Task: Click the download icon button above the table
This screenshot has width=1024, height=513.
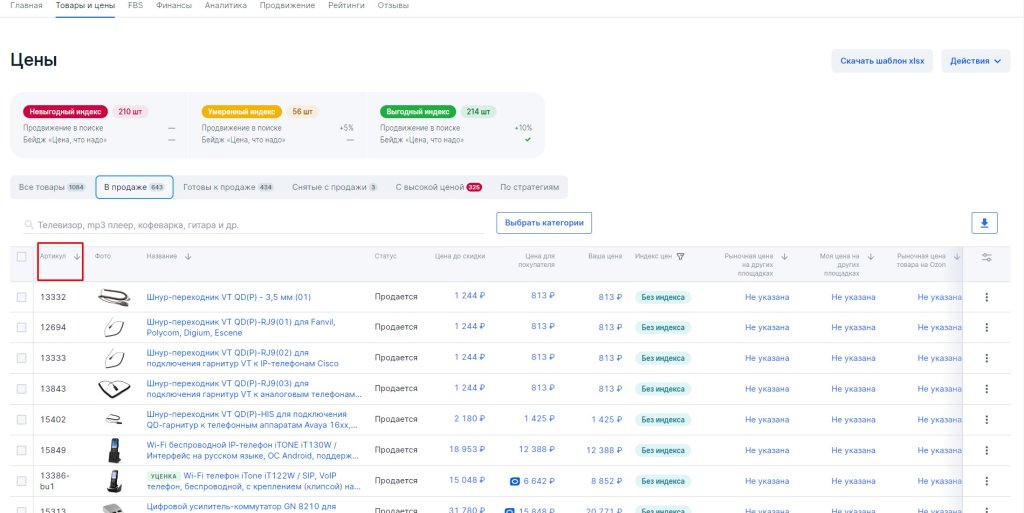Action: tap(984, 223)
